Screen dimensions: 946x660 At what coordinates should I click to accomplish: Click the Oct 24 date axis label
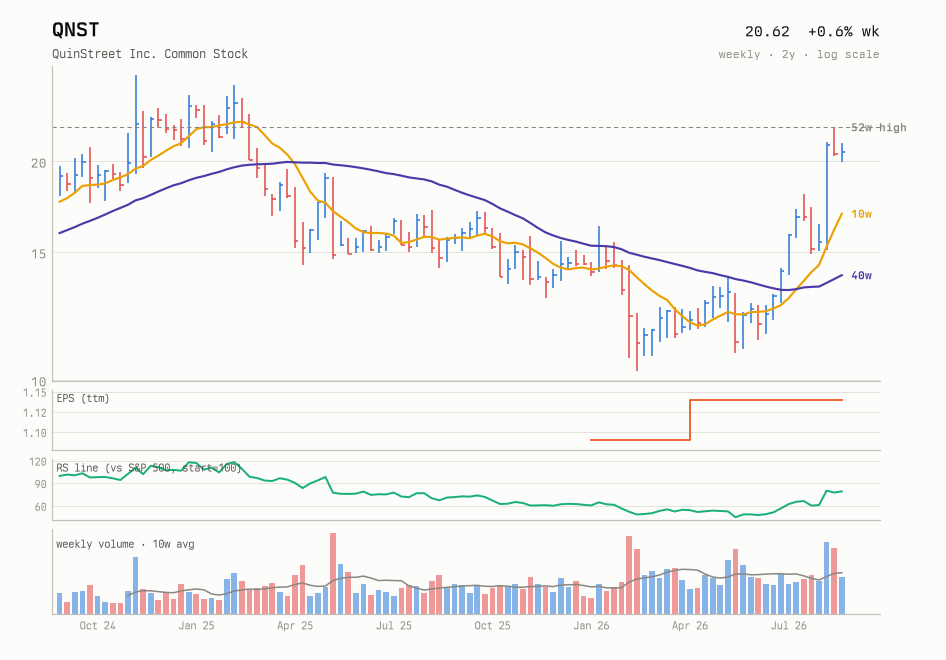click(x=97, y=626)
